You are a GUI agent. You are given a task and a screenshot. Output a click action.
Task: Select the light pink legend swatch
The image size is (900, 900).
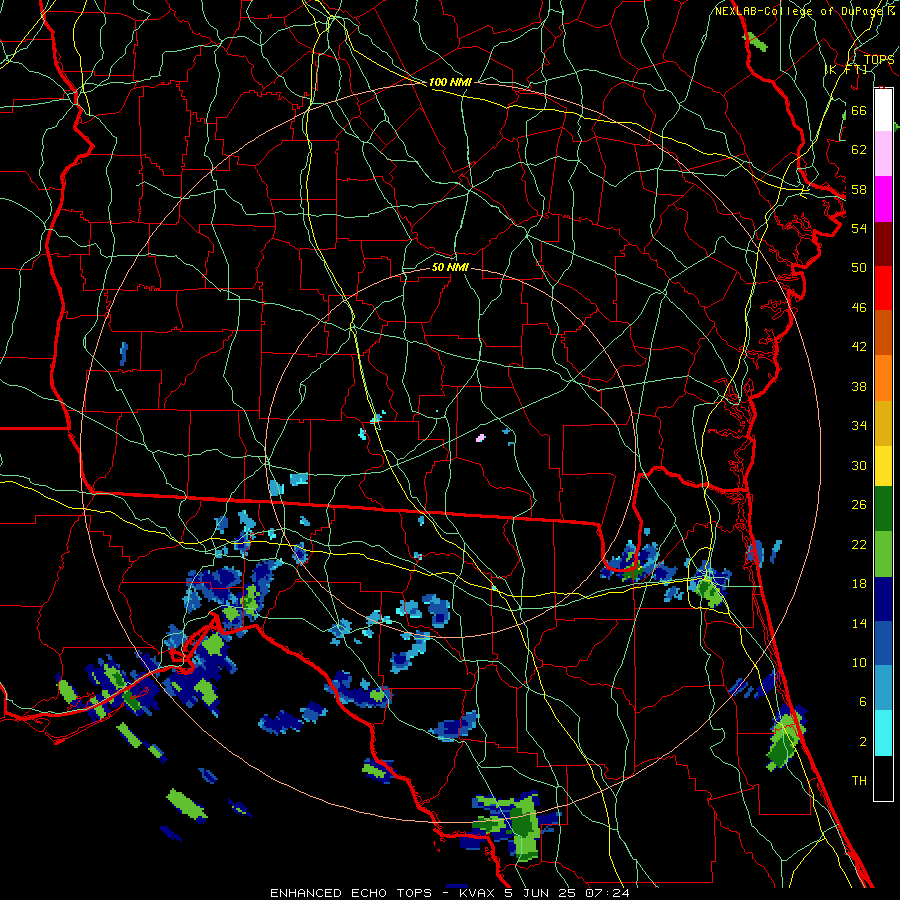tap(883, 153)
